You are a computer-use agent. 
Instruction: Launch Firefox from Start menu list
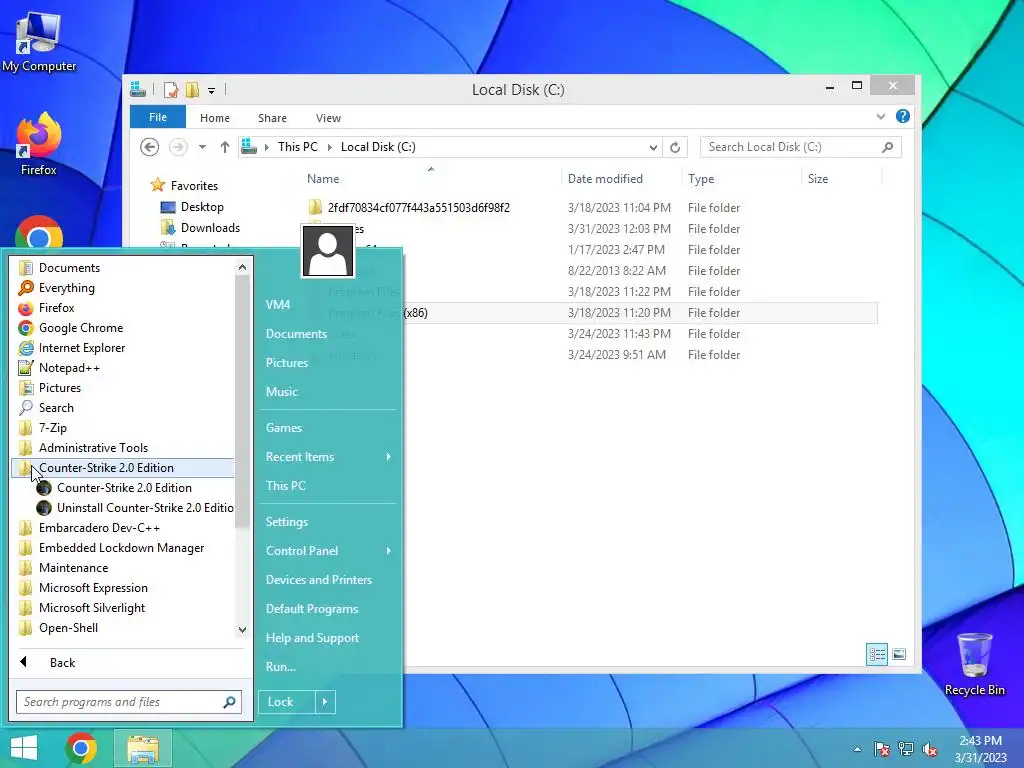click(x=122, y=308)
